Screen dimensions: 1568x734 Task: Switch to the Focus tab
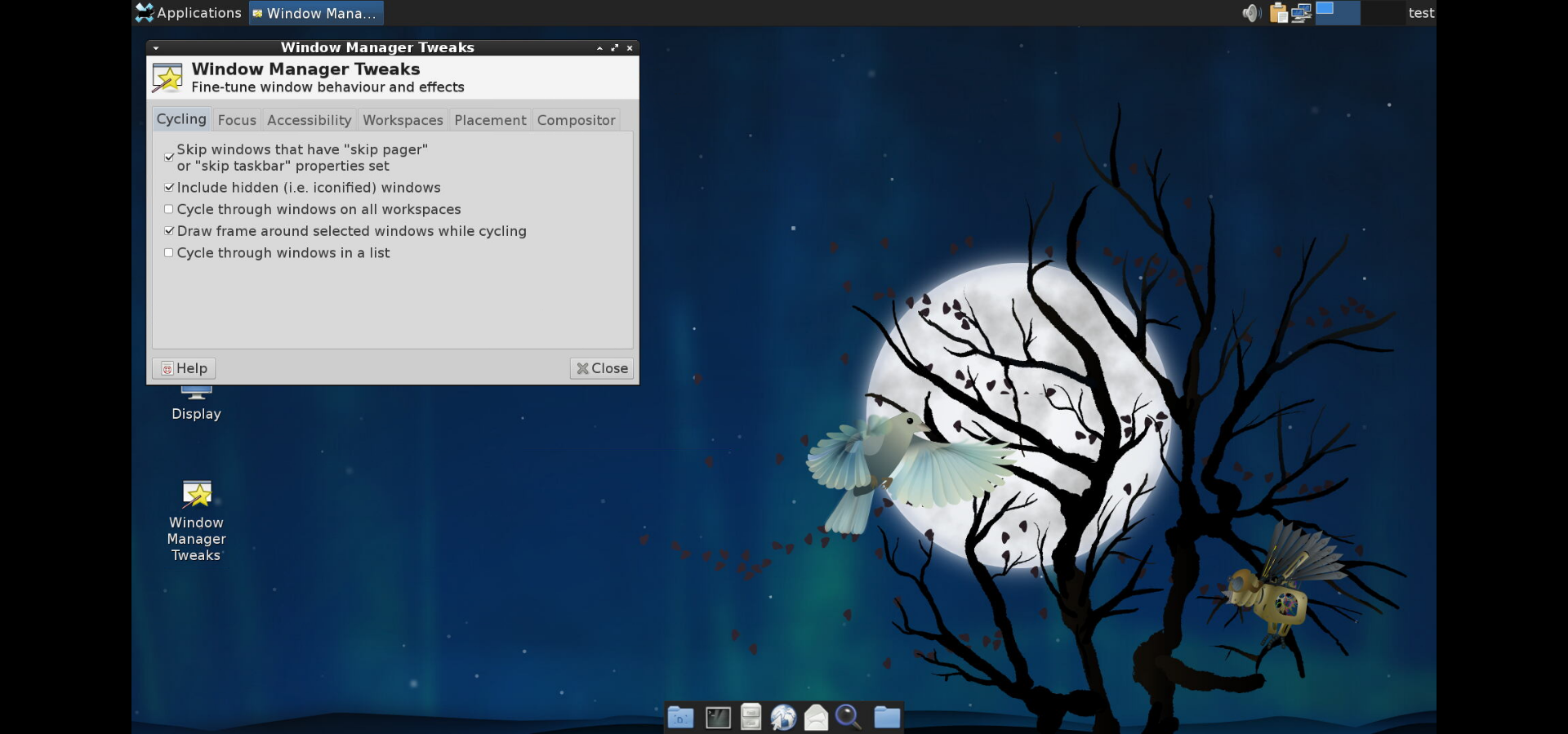click(237, 120)
